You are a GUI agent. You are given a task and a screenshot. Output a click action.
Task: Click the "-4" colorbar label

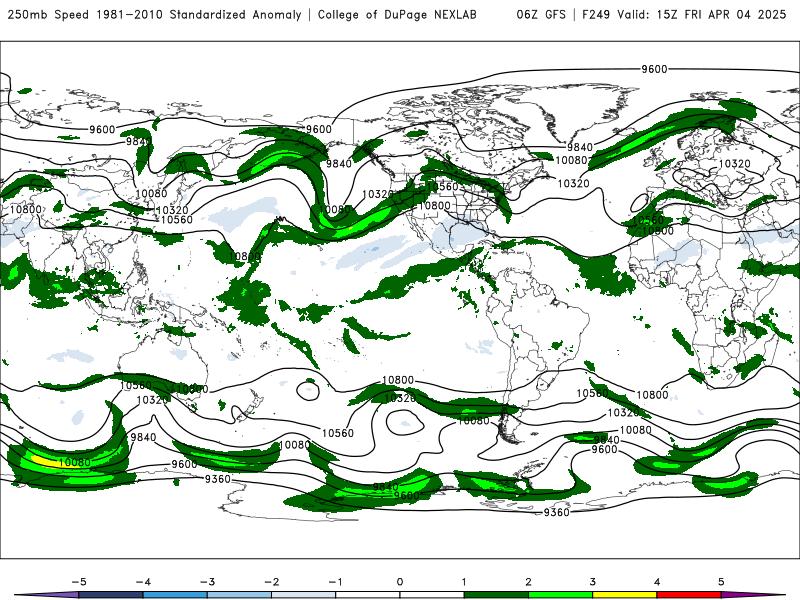pyautogui.click(x=143, y=582)
